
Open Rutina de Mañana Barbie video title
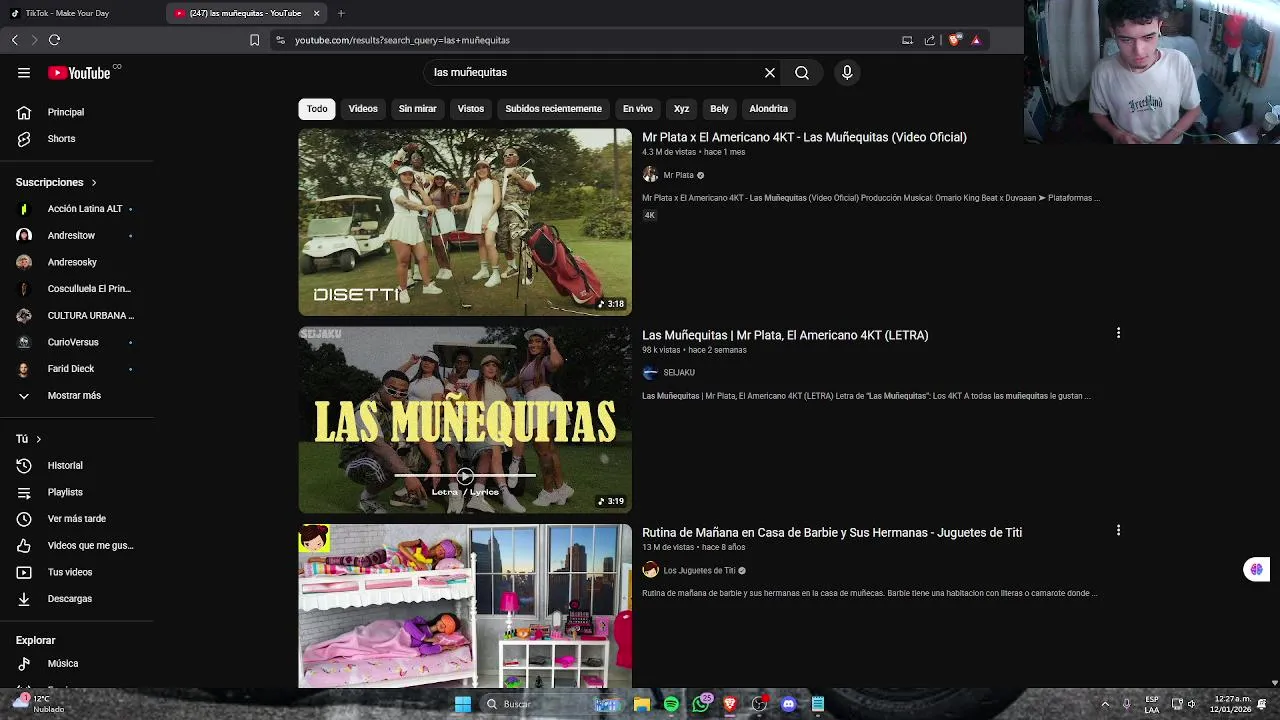tap(832, 533)
